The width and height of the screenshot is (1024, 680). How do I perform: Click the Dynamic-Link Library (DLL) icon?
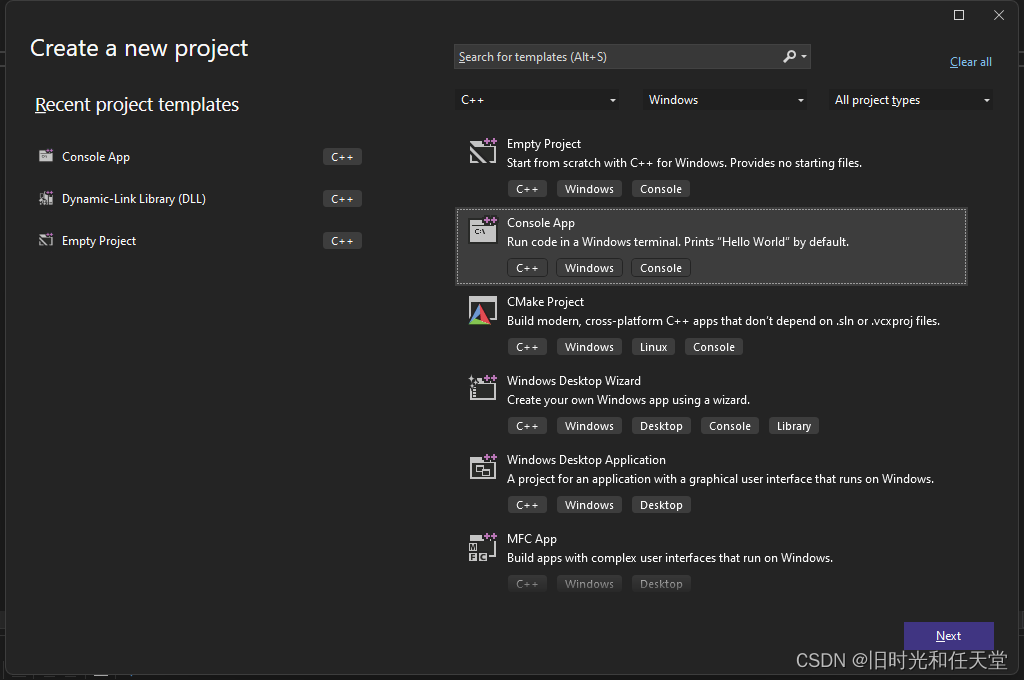46,198
